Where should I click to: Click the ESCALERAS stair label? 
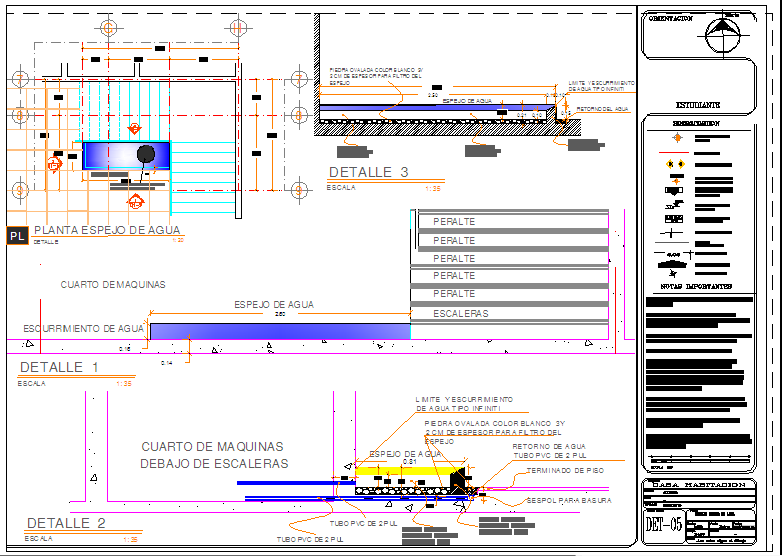460,313
